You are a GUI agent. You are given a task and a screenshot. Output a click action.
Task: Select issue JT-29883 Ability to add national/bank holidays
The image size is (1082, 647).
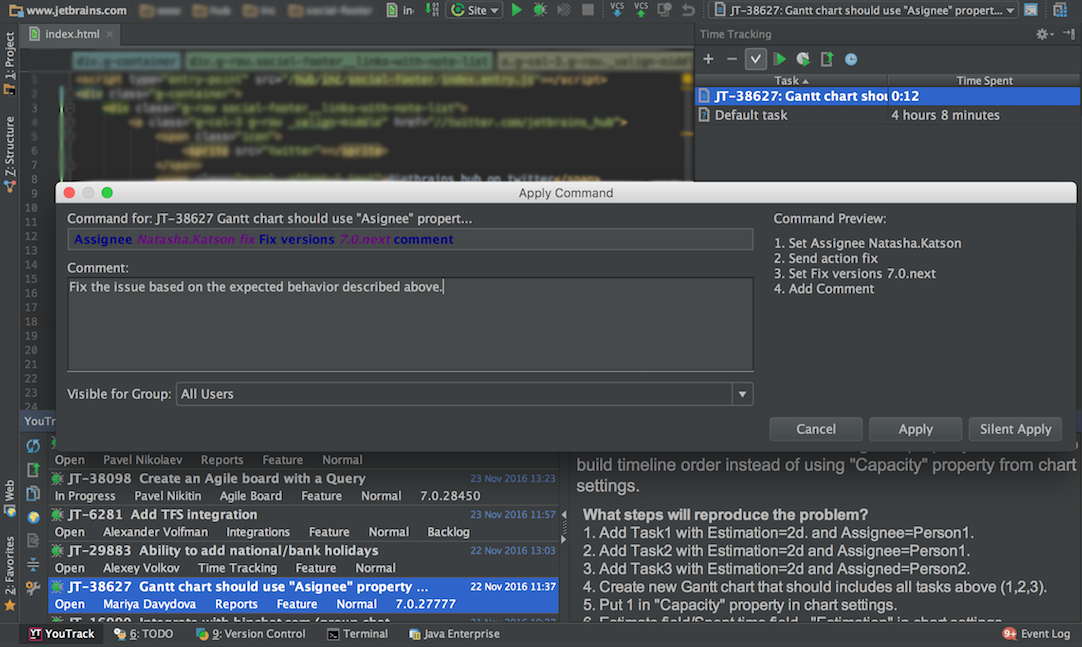point(304,559)
